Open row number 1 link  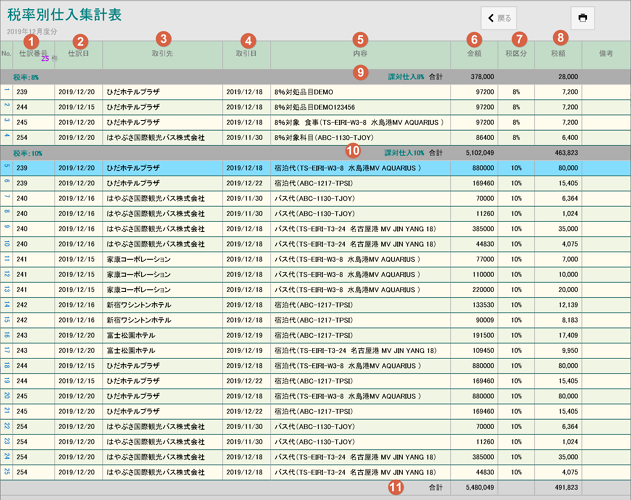(7, 90)
